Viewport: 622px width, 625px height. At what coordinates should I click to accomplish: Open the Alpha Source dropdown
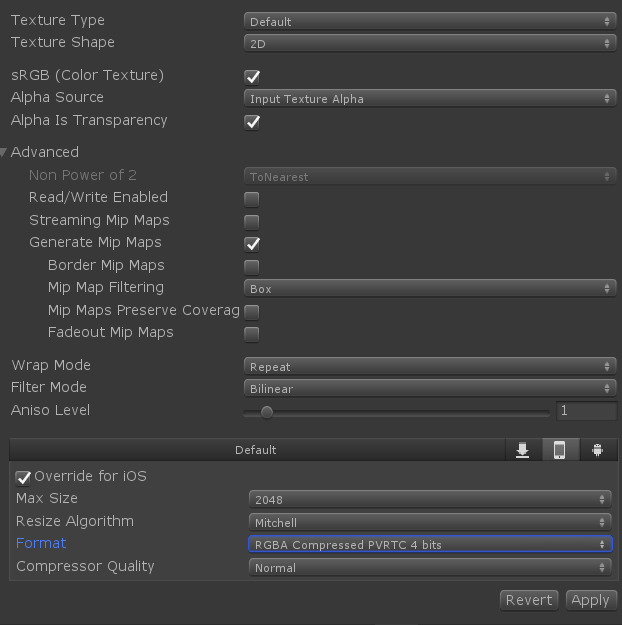(429, 99)
